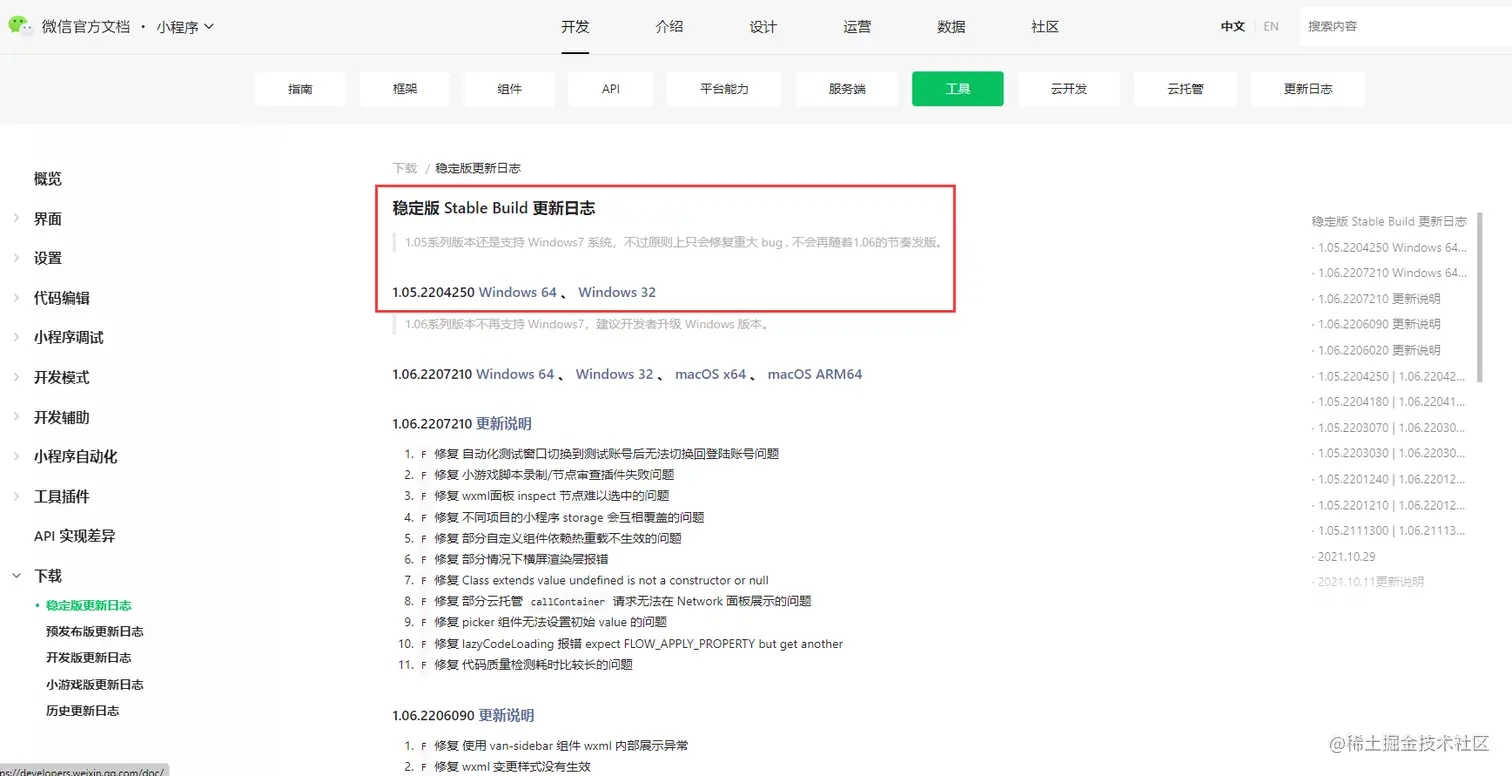
Task: Open 1.06.2206090 更新说明 heading link
Action: [x=506, y=716]
